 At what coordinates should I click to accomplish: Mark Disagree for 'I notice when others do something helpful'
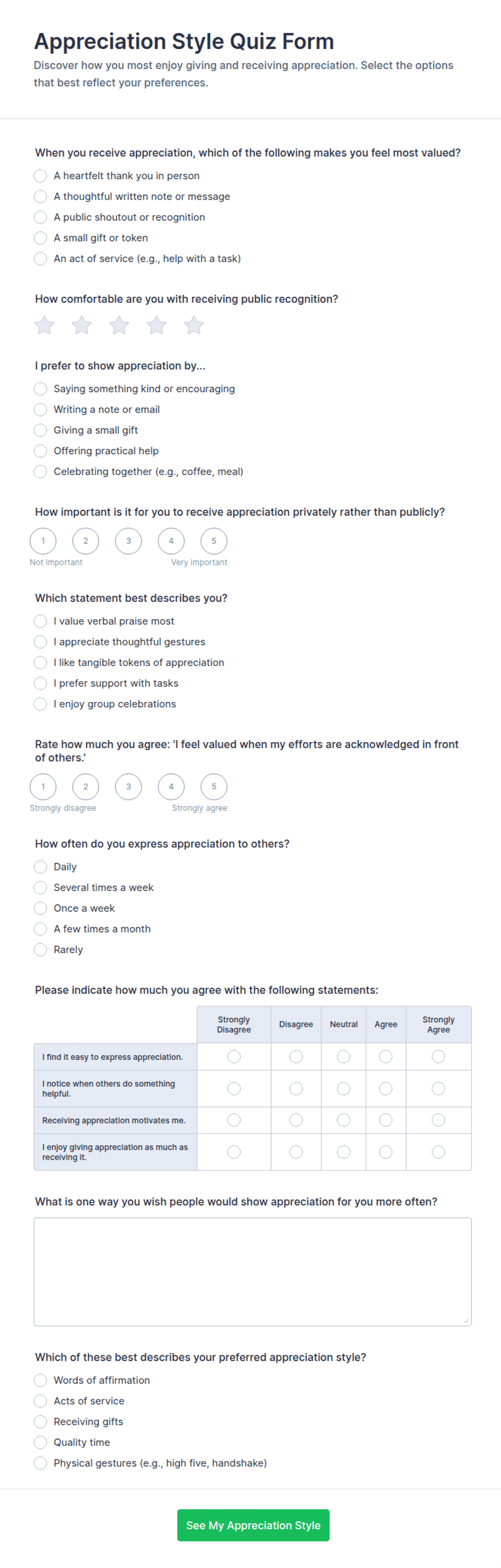pyautogui.click(x=296, y=1088)
